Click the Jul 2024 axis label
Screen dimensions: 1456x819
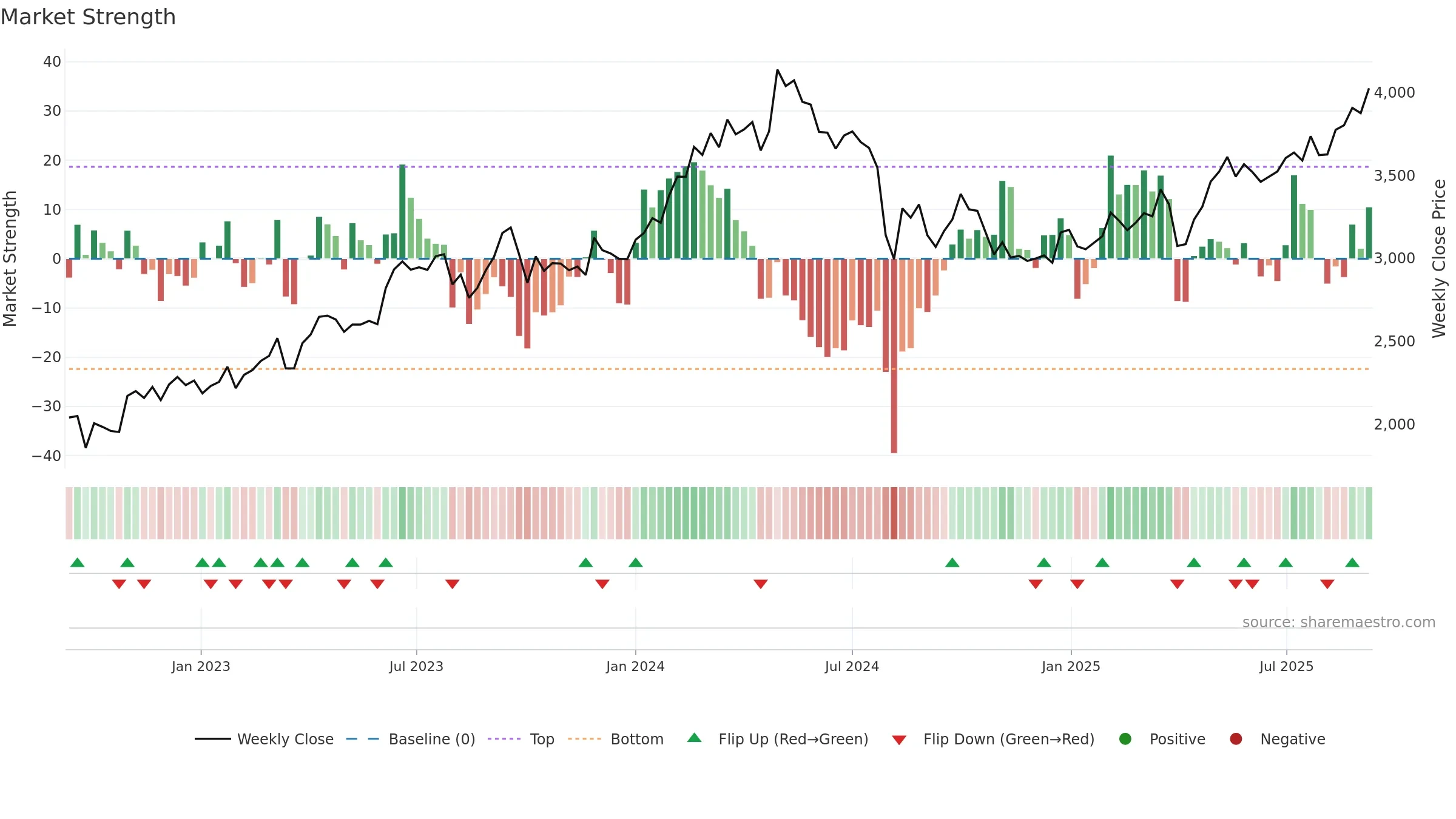852,667
